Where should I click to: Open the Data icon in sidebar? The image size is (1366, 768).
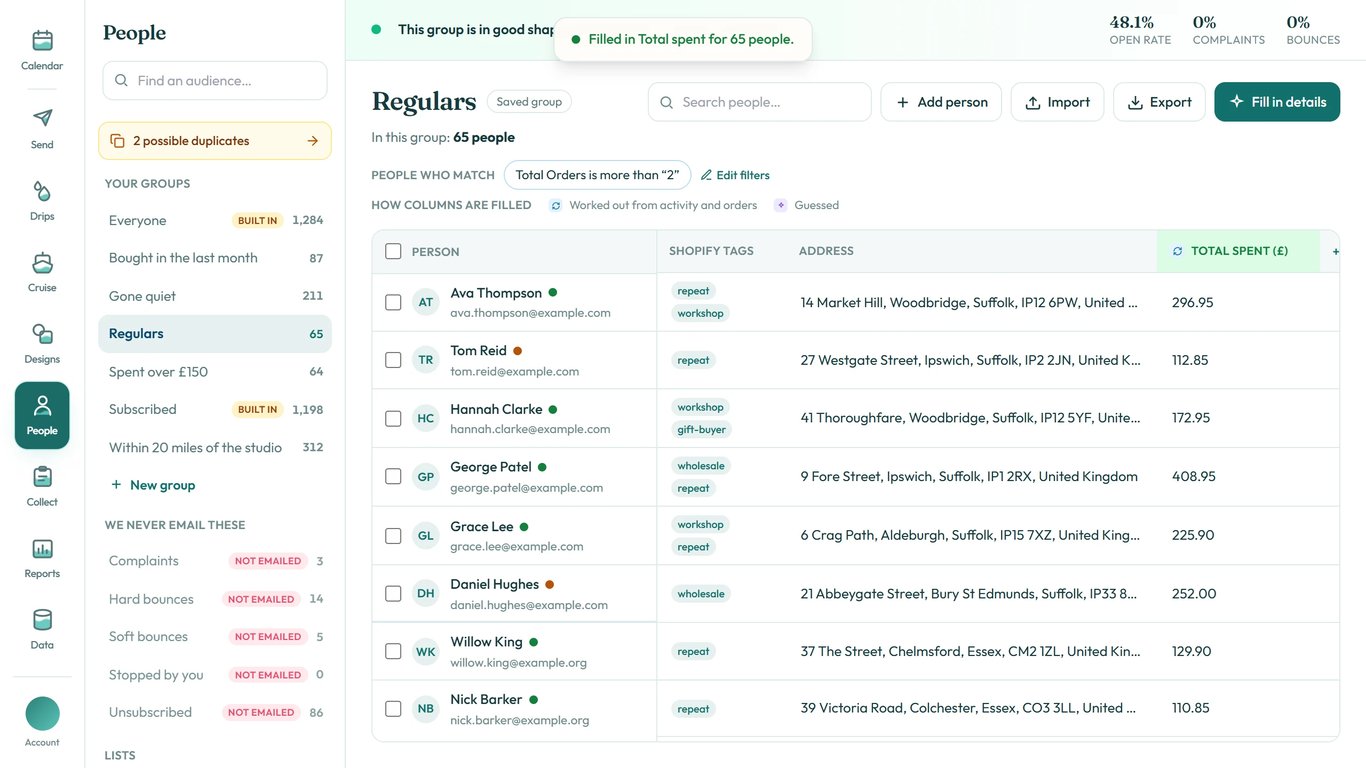pos(42,620)
